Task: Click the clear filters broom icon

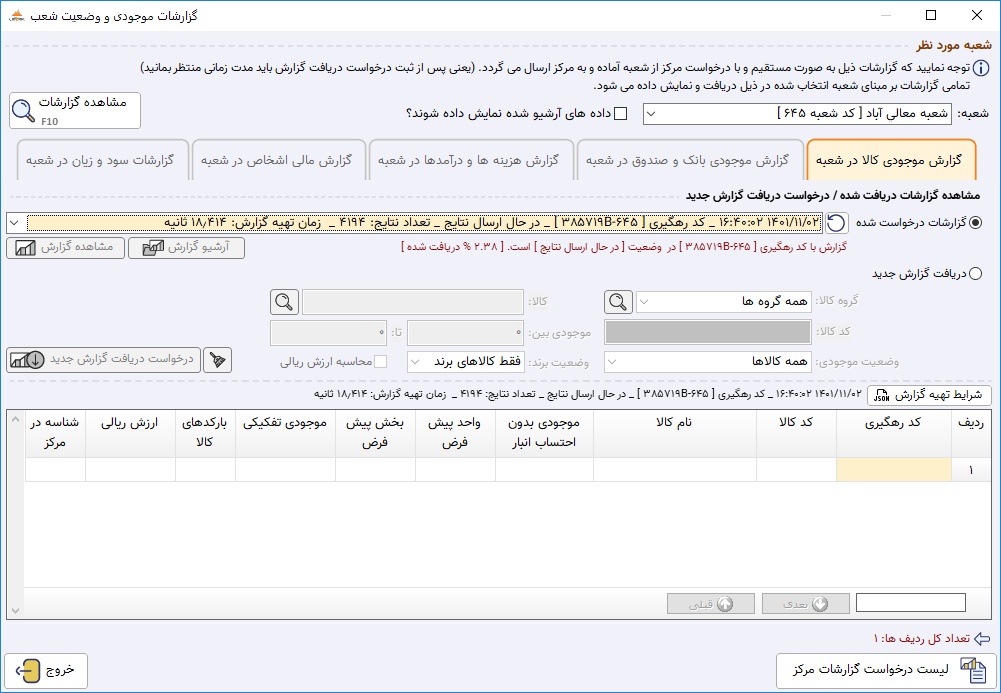Action: [x=217, y=361]
